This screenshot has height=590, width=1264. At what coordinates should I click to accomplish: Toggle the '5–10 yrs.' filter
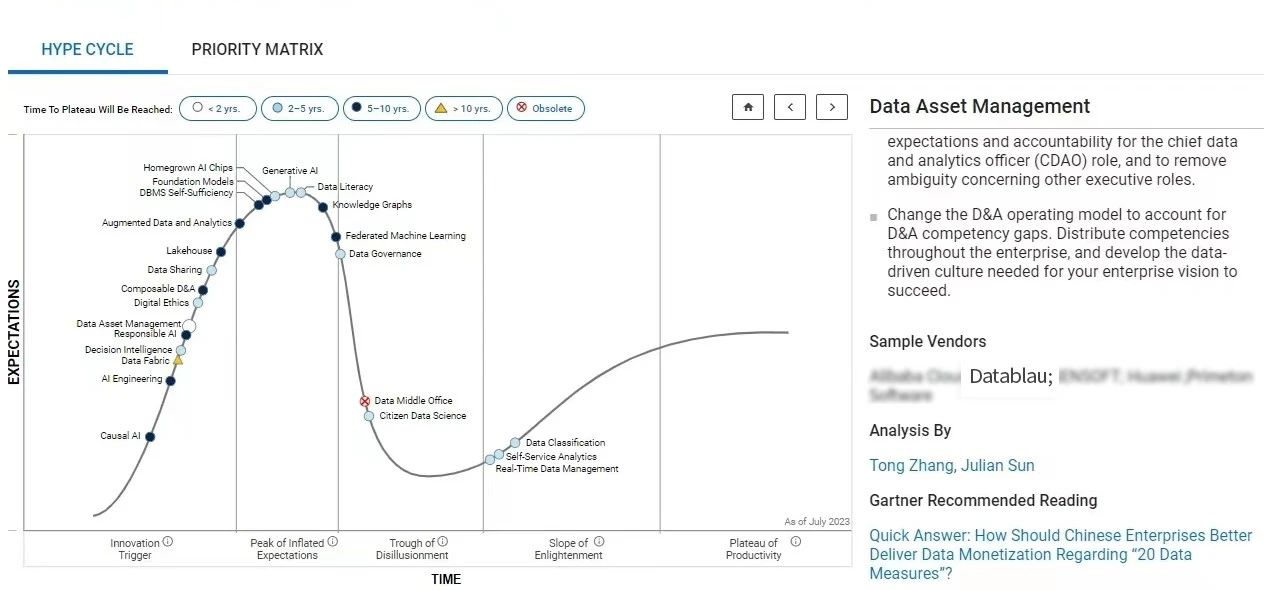click(381, 108)
